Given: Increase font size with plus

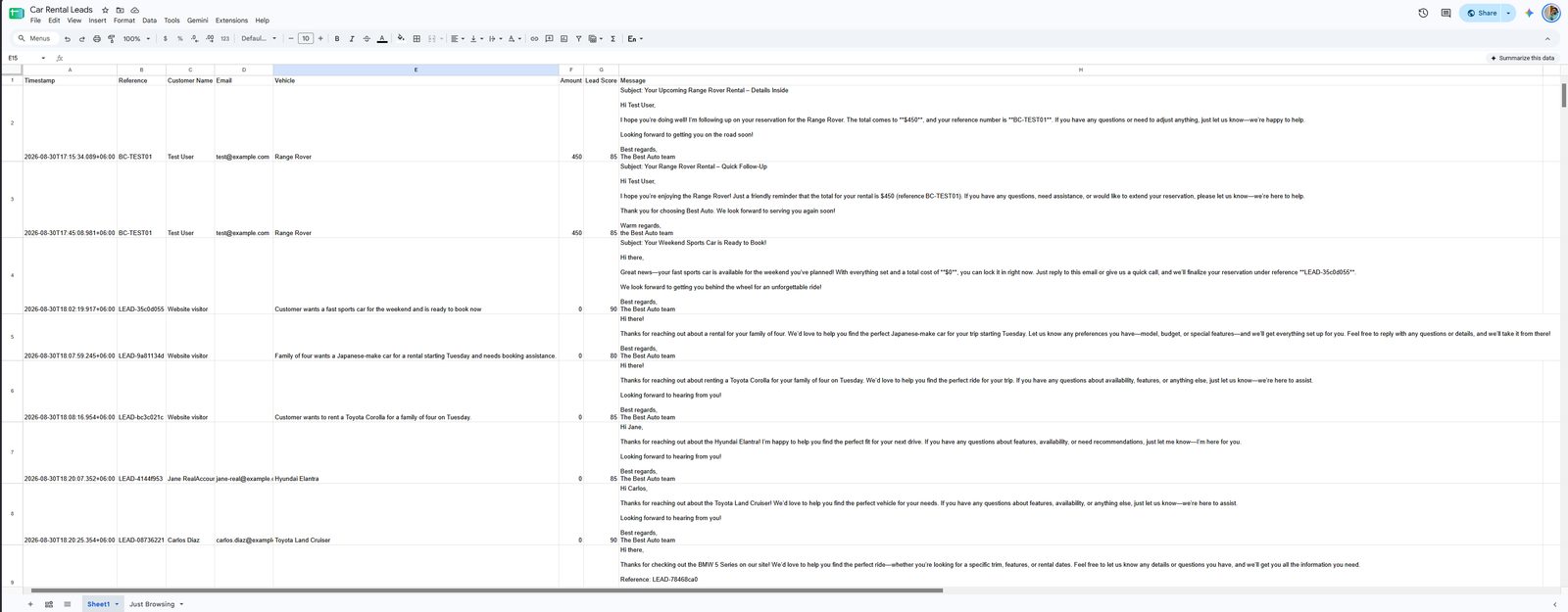Looking at the screenshot, I should (x=320, y=39).
